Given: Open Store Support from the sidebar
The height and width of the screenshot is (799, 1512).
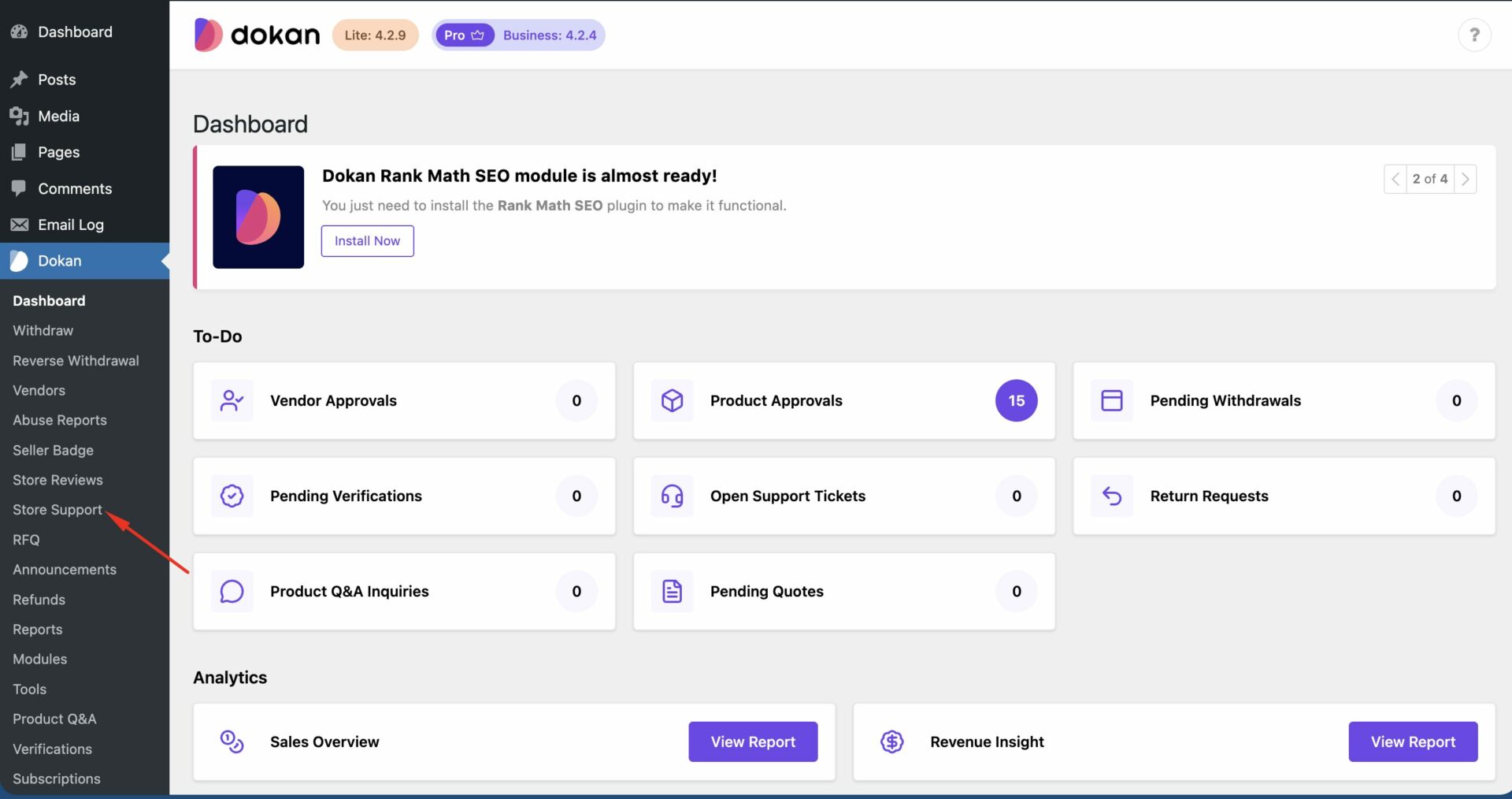Looking at the screenshot, I should (x=57, y=510).
